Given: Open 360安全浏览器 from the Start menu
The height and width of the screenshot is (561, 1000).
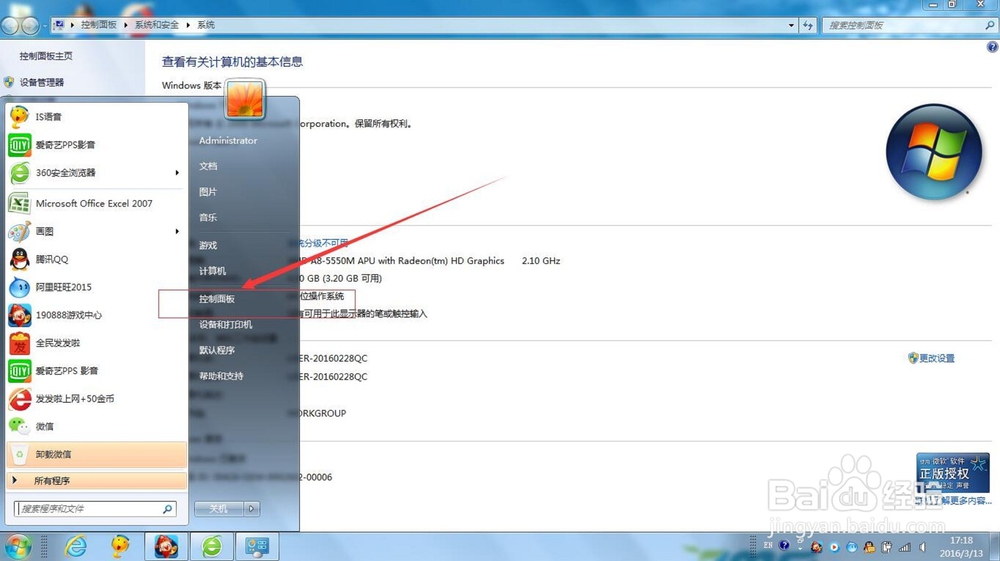Looking at the screenshot, I should click(96, 173).
